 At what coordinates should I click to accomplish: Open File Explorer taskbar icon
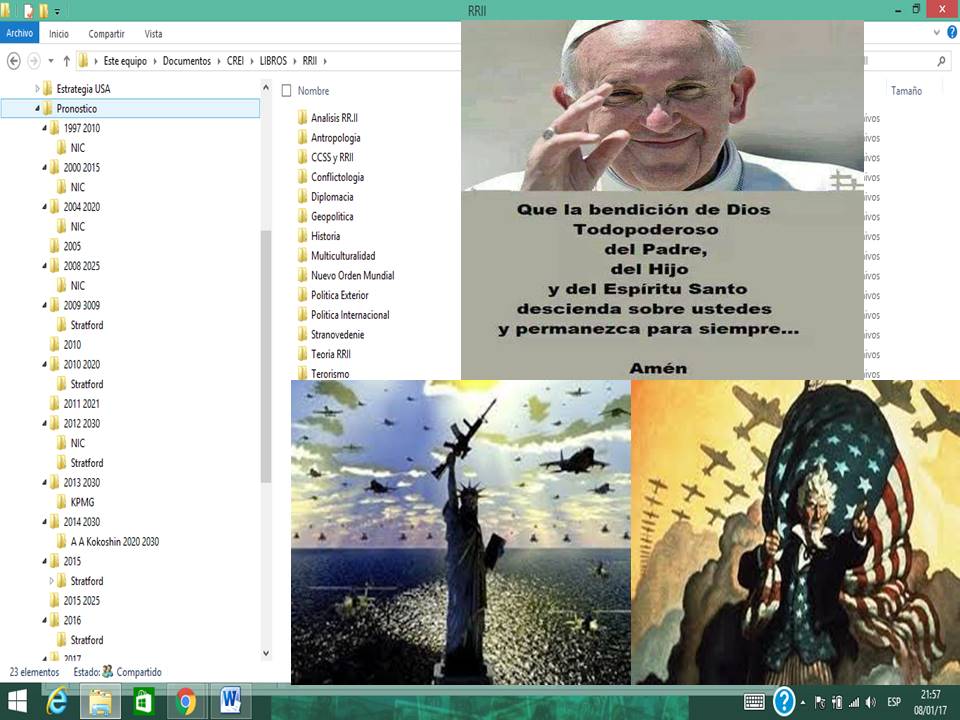point(100,702)
